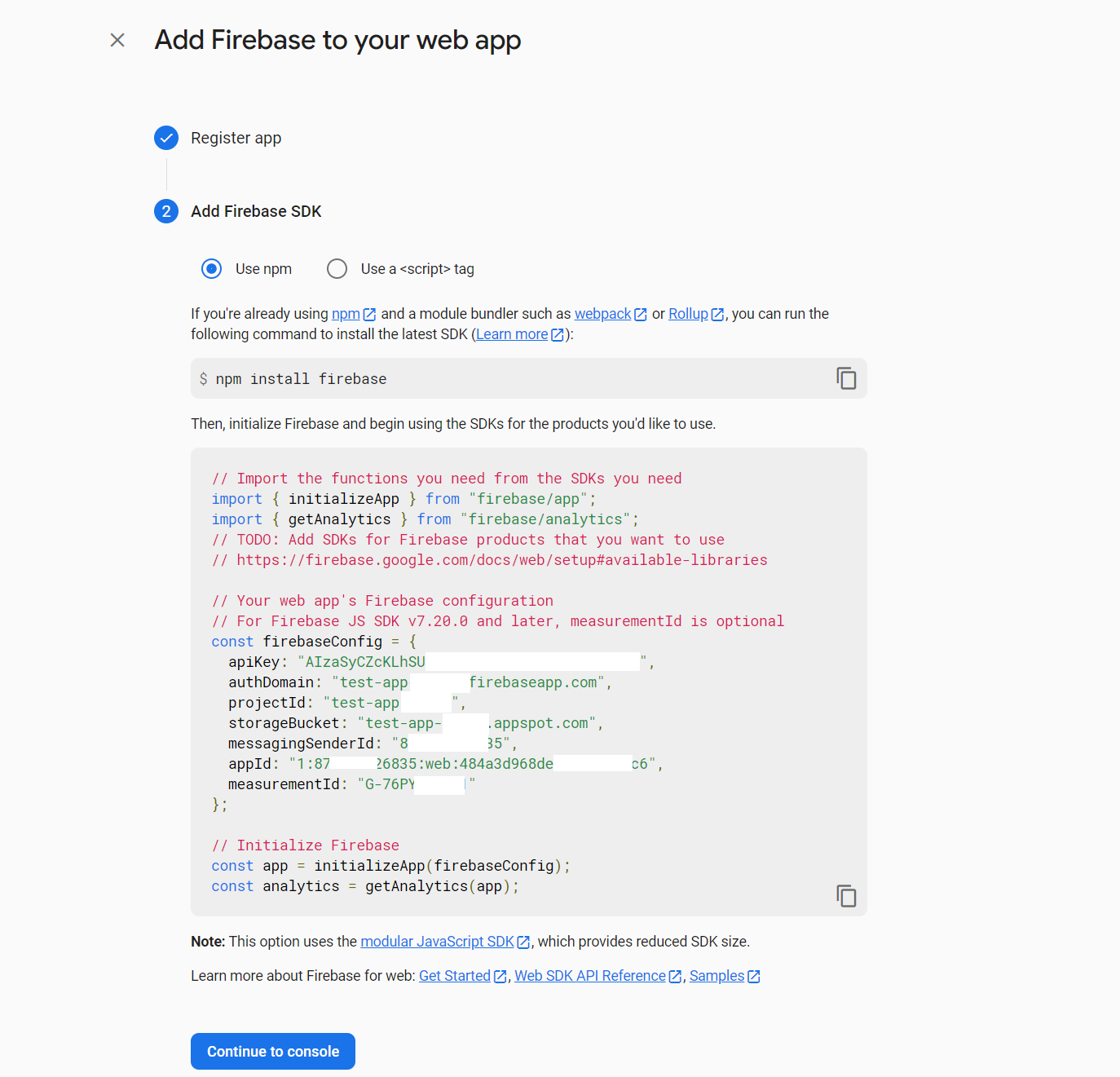
Task: Click the getAnalytics(app) code line
Action: click(x=365, y=886)
